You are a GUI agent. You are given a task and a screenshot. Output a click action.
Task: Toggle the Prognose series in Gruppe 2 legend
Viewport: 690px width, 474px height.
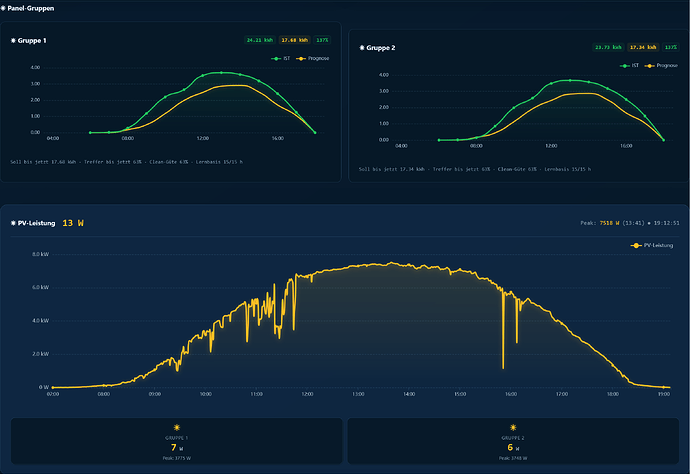click(x=661, y=66)
